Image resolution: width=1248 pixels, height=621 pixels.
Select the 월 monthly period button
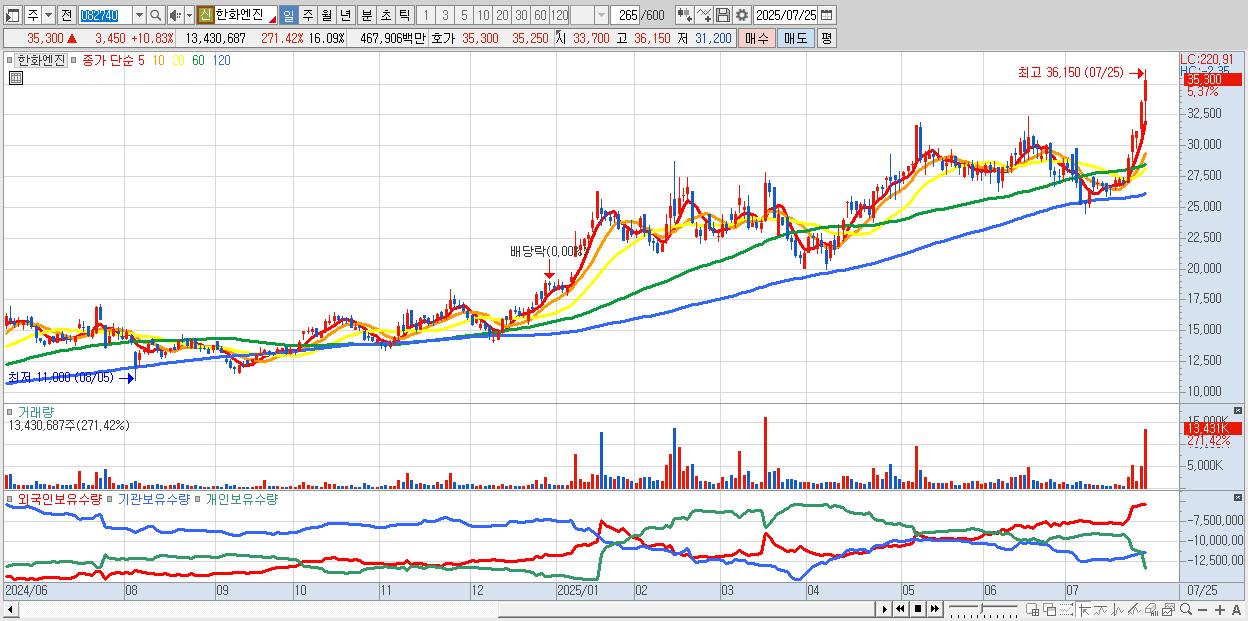pyautogui.click(x=326, y=16)
